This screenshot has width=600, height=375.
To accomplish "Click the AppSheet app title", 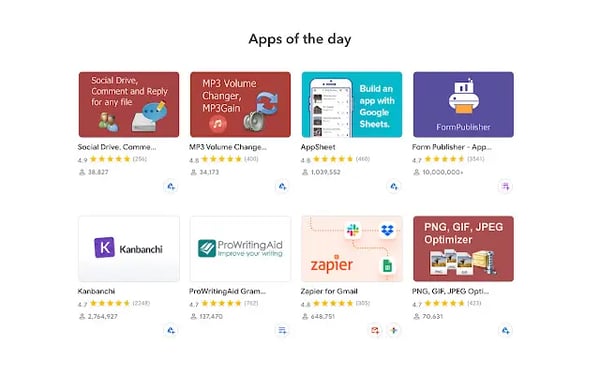I will pyautogui.click(x=318, y=147).
